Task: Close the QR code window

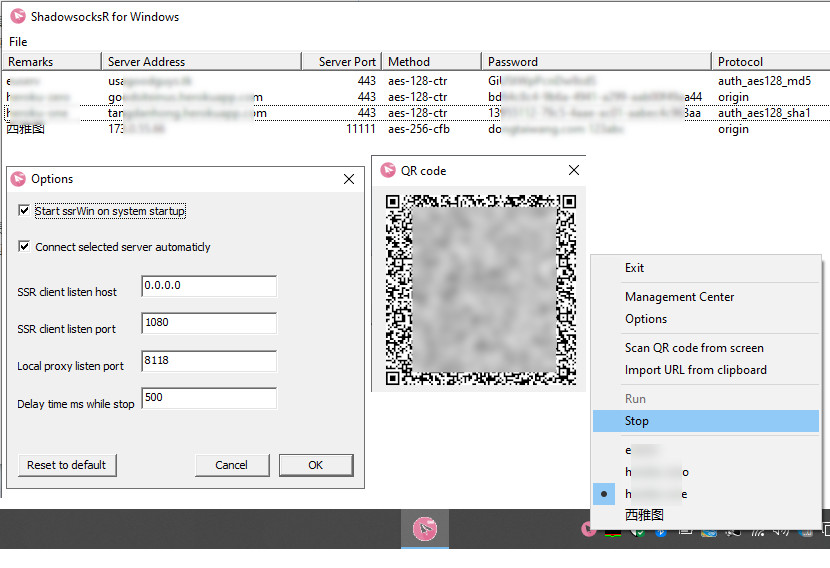Action: pos(574,170)
